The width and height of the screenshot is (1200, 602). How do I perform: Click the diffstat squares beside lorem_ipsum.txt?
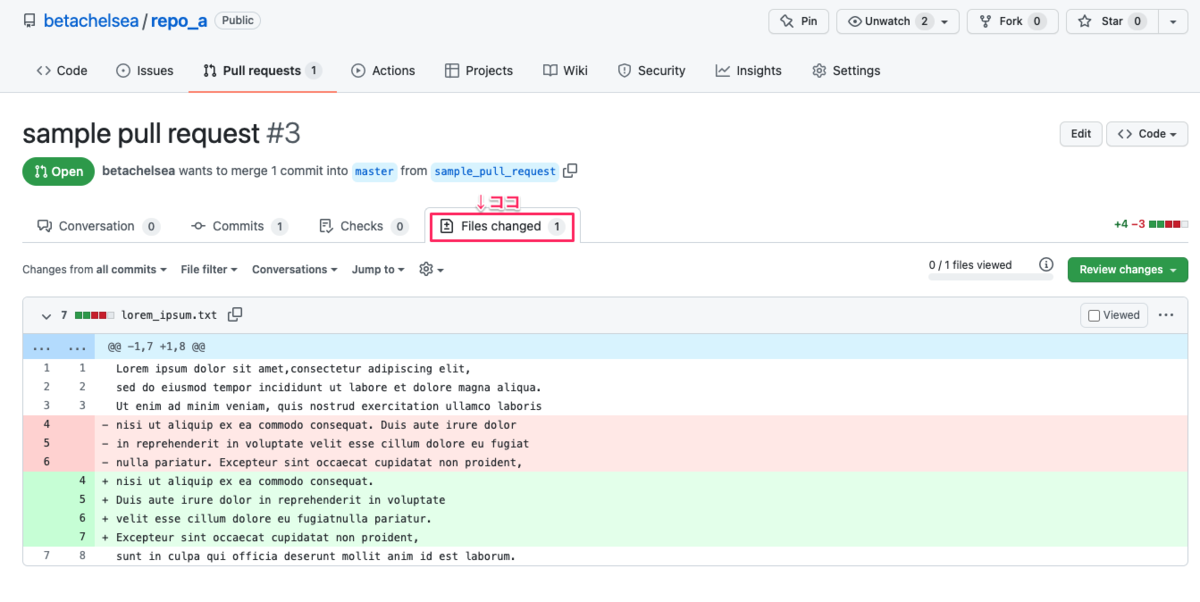(94, 315)
